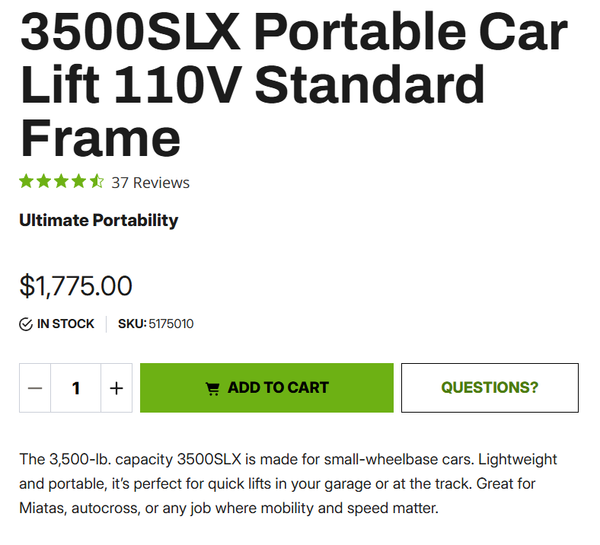This screenshot has height=545, width=600.
Task: Click the $1,775.00 price
Action: (x=76, y=286)
